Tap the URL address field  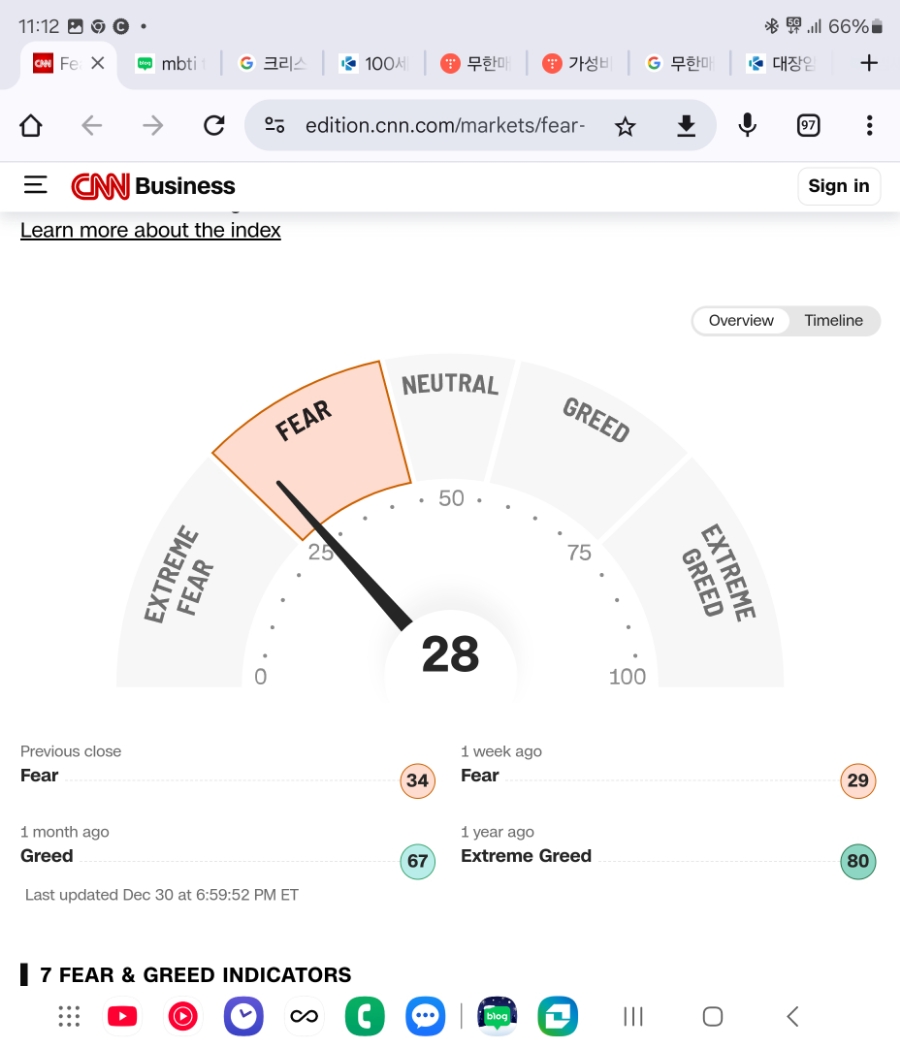click(x=445, y=126)
